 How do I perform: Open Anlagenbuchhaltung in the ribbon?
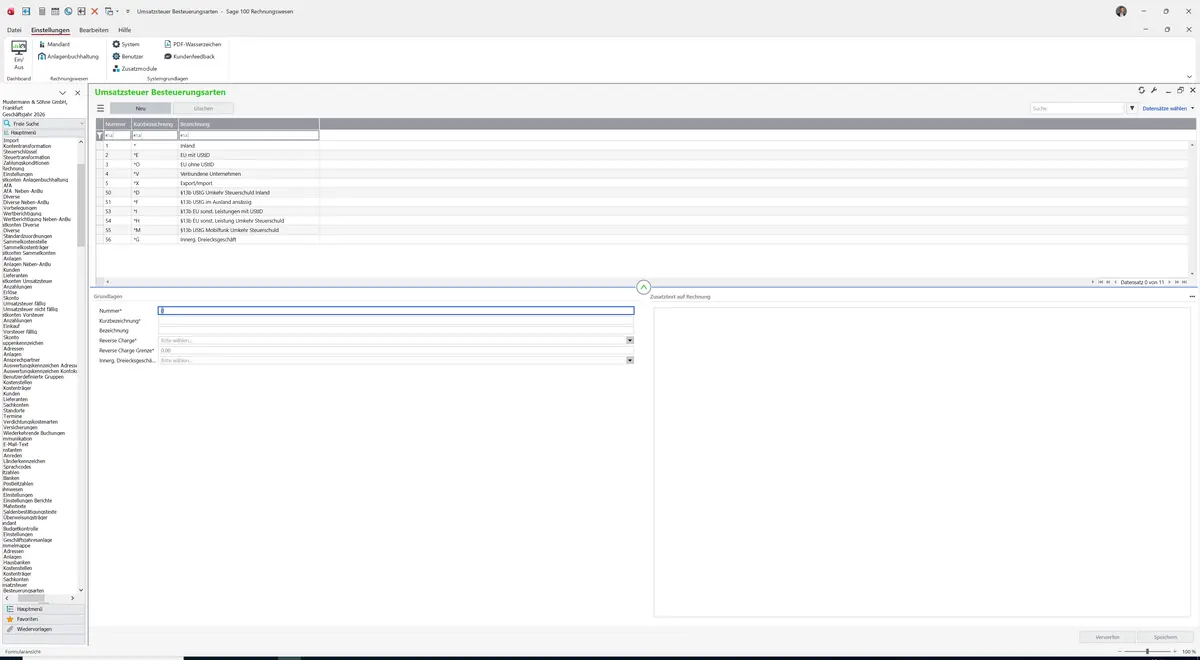69,57
